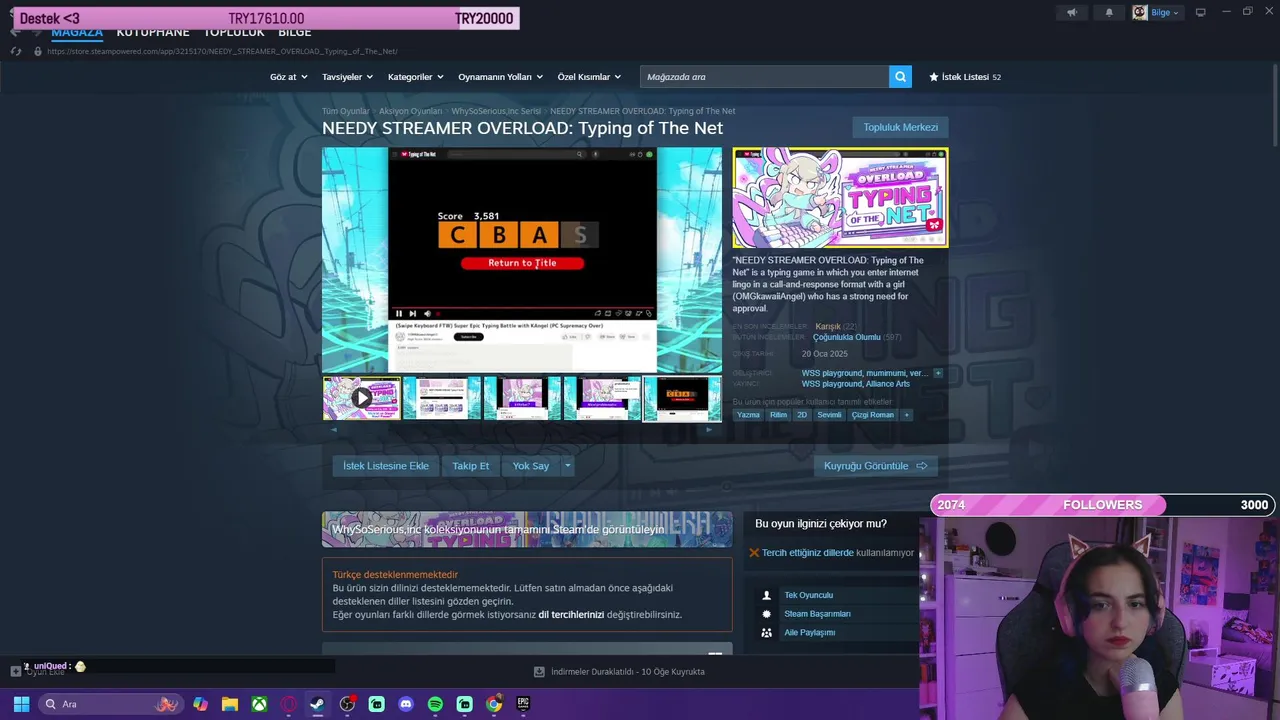Select the Yazma tag

pos(748,415)
